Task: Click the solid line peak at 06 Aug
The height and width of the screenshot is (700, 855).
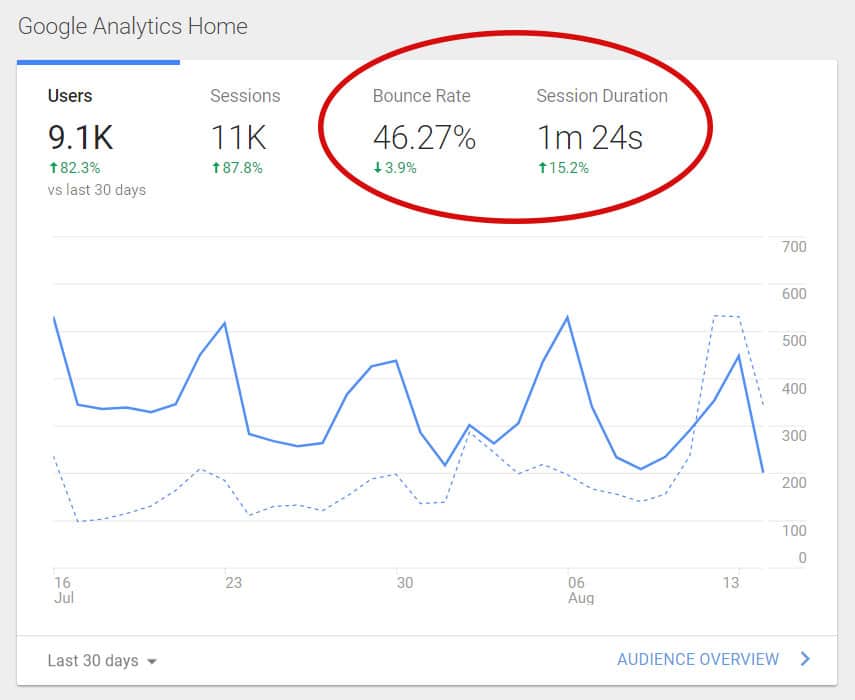Action: (x=568, y=317)
